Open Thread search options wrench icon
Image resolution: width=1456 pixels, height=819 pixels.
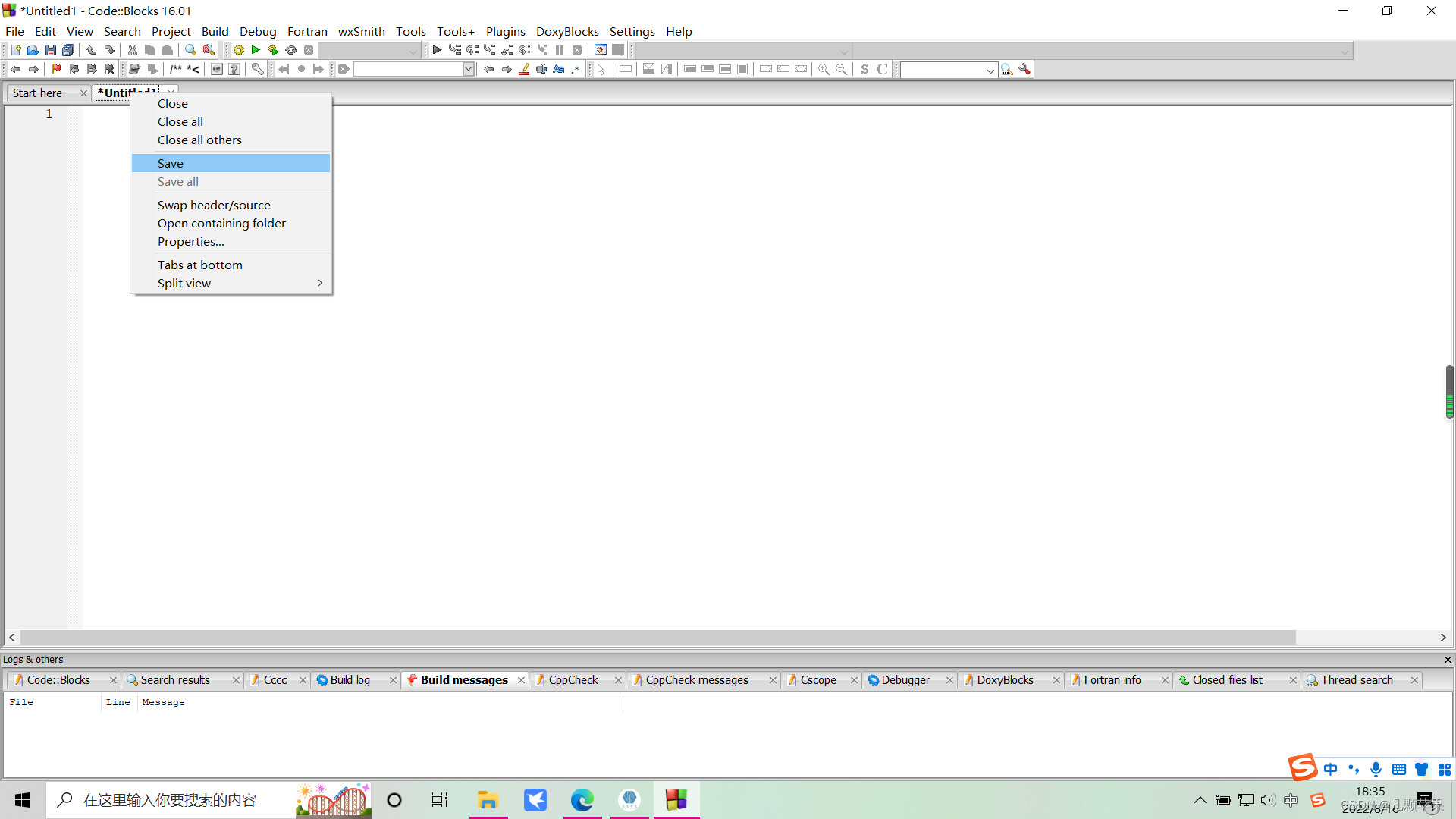[x=1025, y=69]
